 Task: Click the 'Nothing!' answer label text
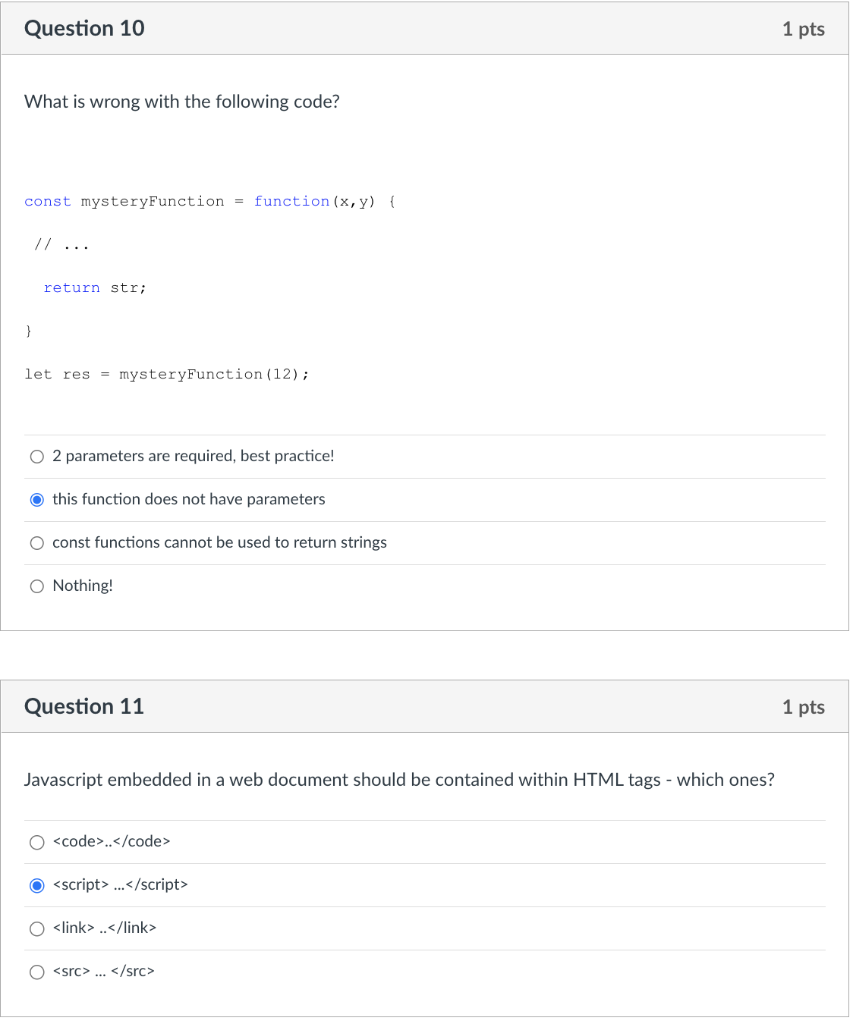(x=83, y=586)
